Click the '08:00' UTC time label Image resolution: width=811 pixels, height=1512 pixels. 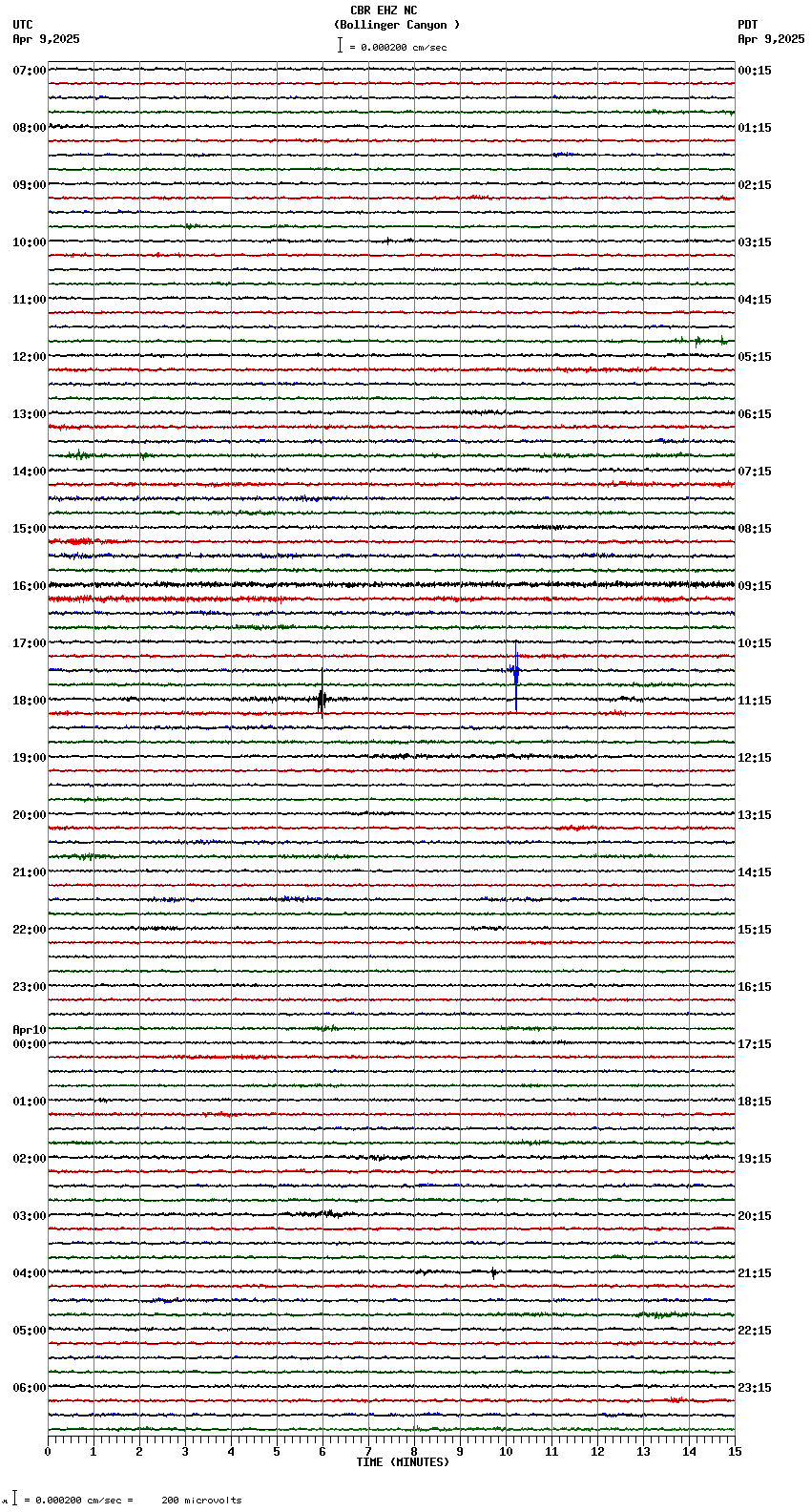(x=30, y=128)
